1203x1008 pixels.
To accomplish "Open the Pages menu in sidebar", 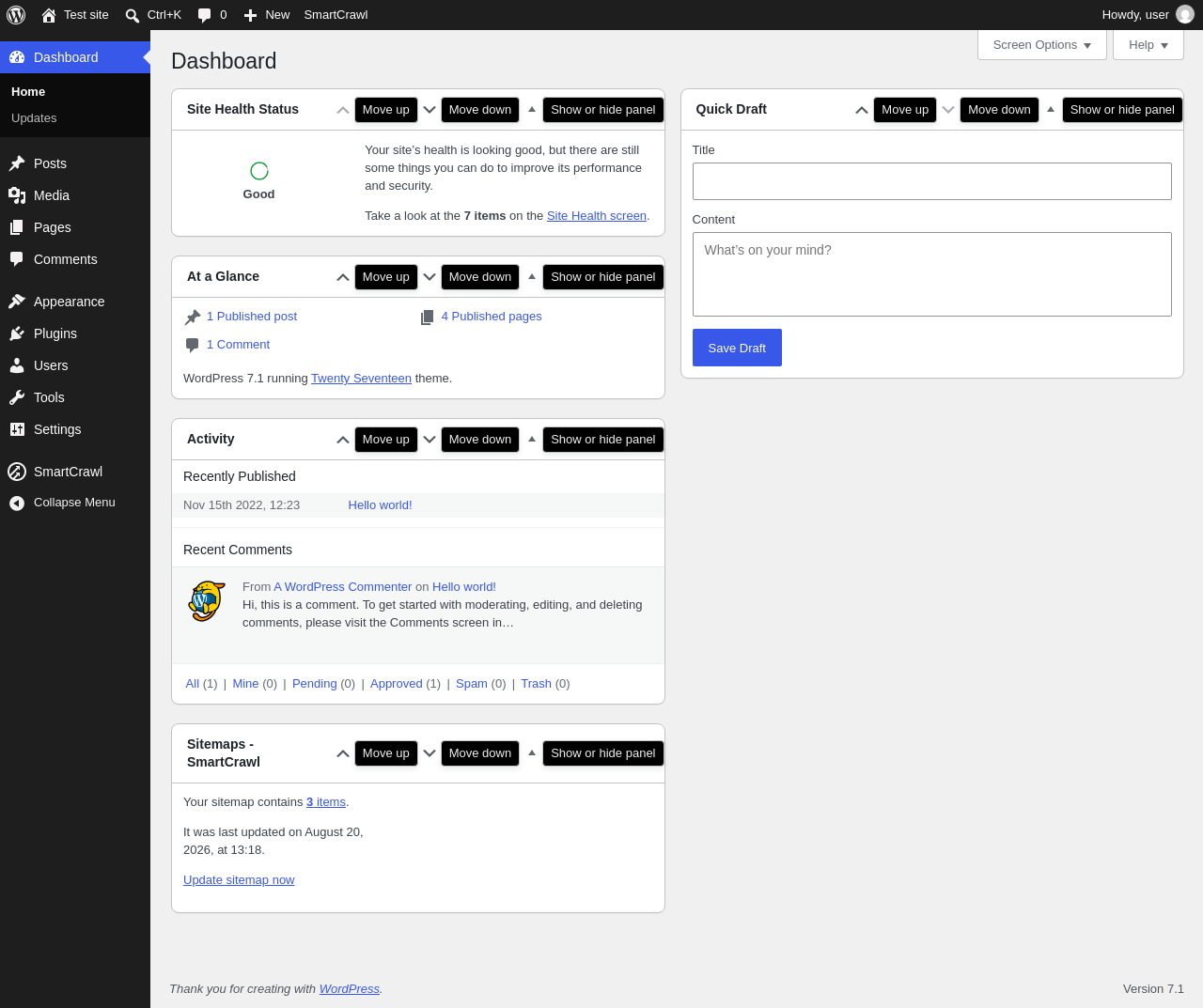I will 75,227.
